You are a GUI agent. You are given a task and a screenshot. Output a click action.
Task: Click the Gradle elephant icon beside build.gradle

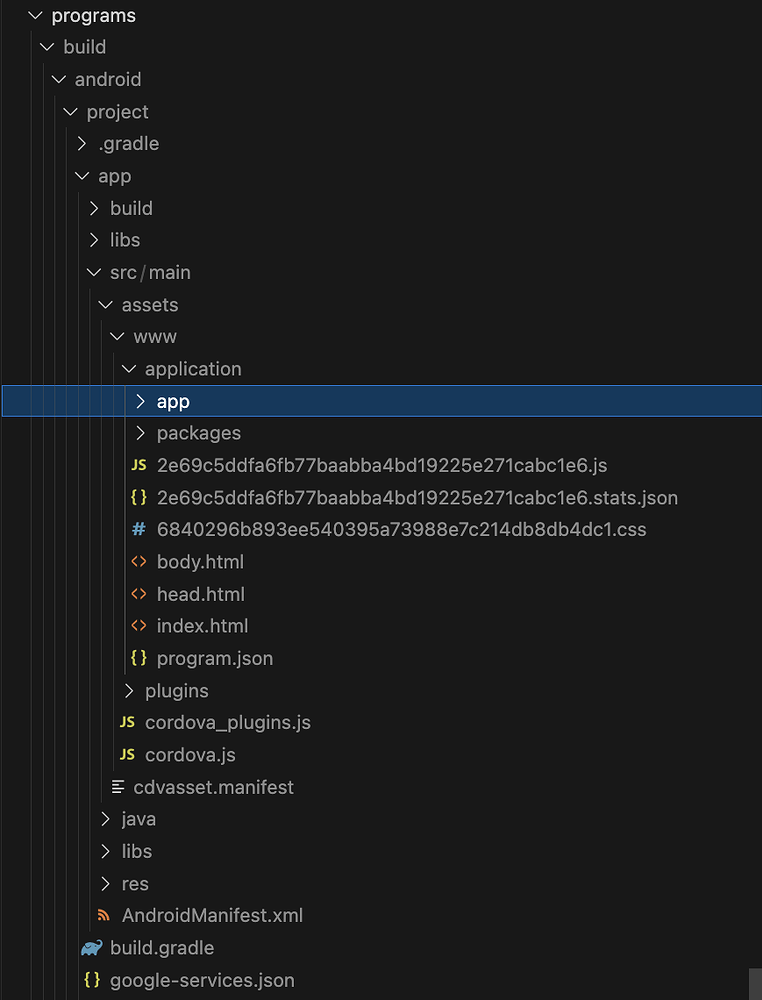coord(91,947)
